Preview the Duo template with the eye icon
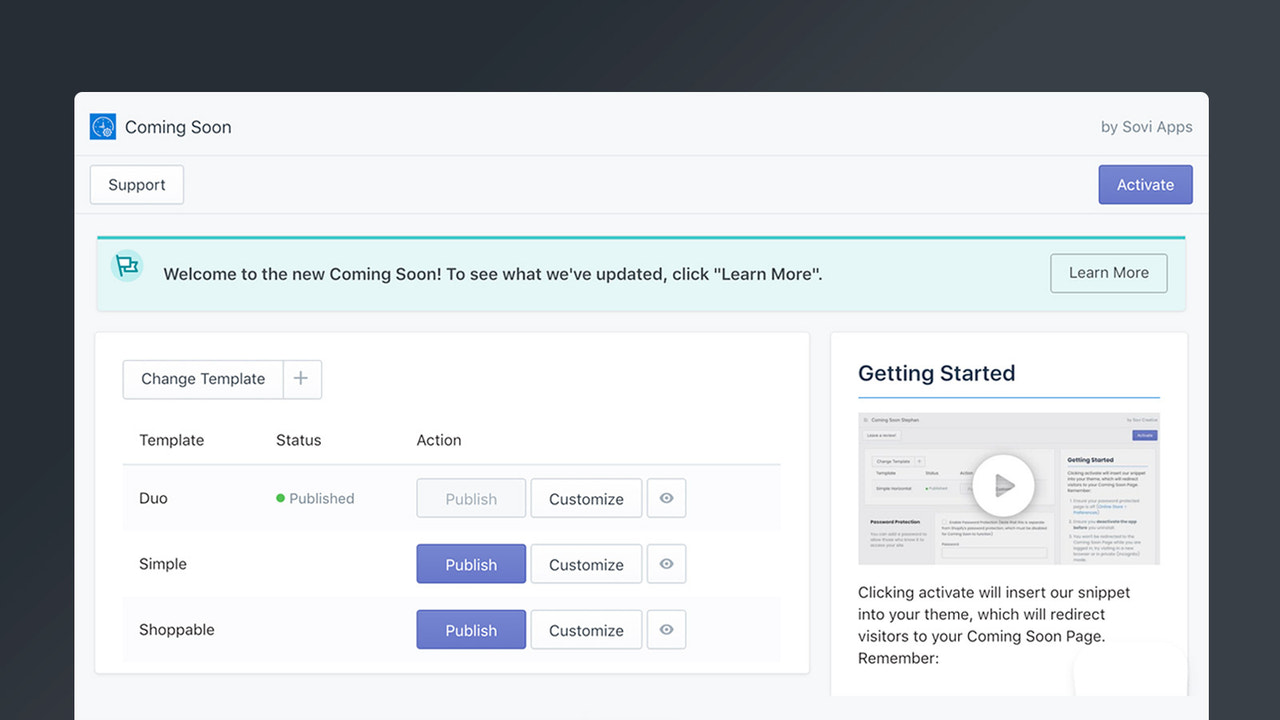The width and height of the screenshot is (1280, 720). click(x=666, y=498)
